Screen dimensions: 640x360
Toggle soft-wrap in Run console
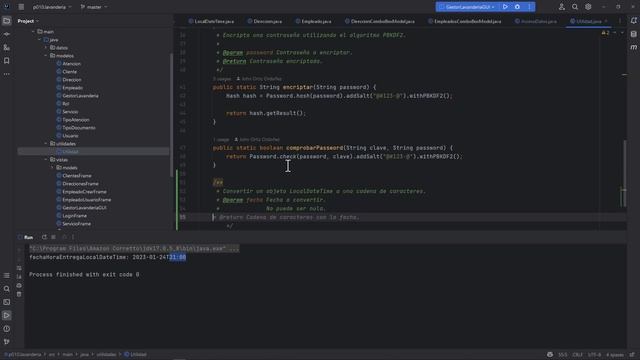(19, 268)
